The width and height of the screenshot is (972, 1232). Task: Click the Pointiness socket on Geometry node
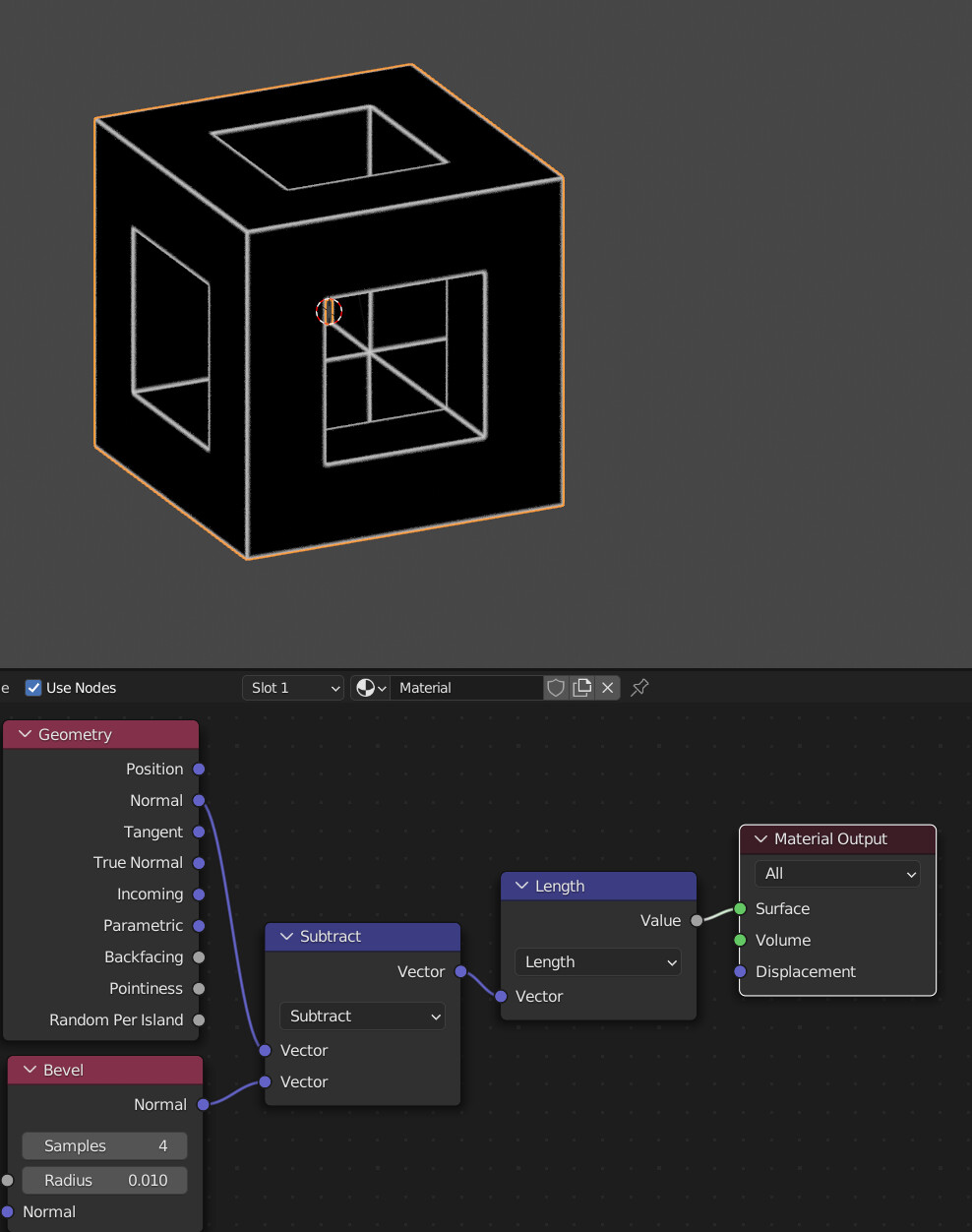coord(200,988)
